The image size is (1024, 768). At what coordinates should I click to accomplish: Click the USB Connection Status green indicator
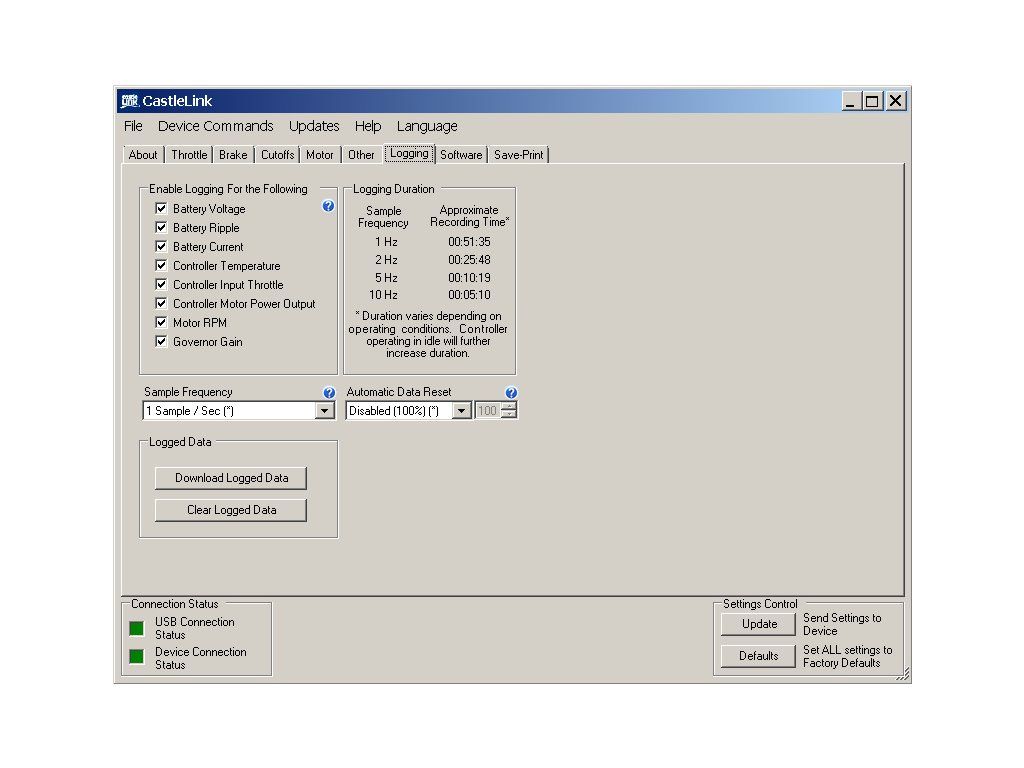[137, 628]
